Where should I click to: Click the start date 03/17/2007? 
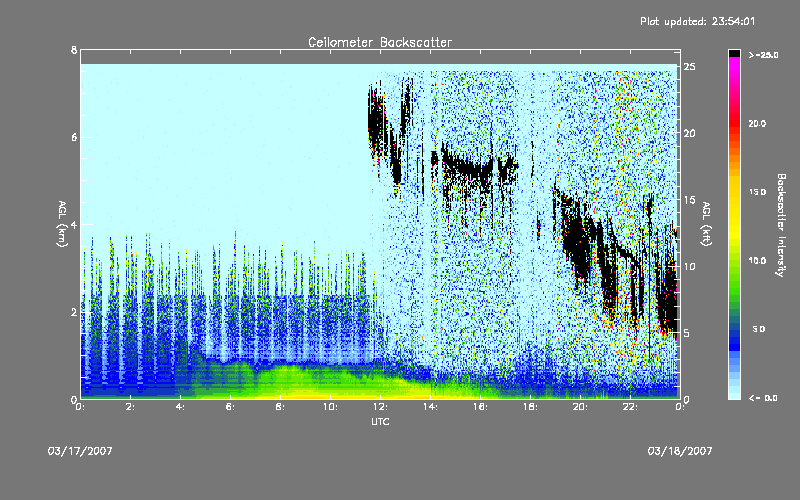click(80, 451)
